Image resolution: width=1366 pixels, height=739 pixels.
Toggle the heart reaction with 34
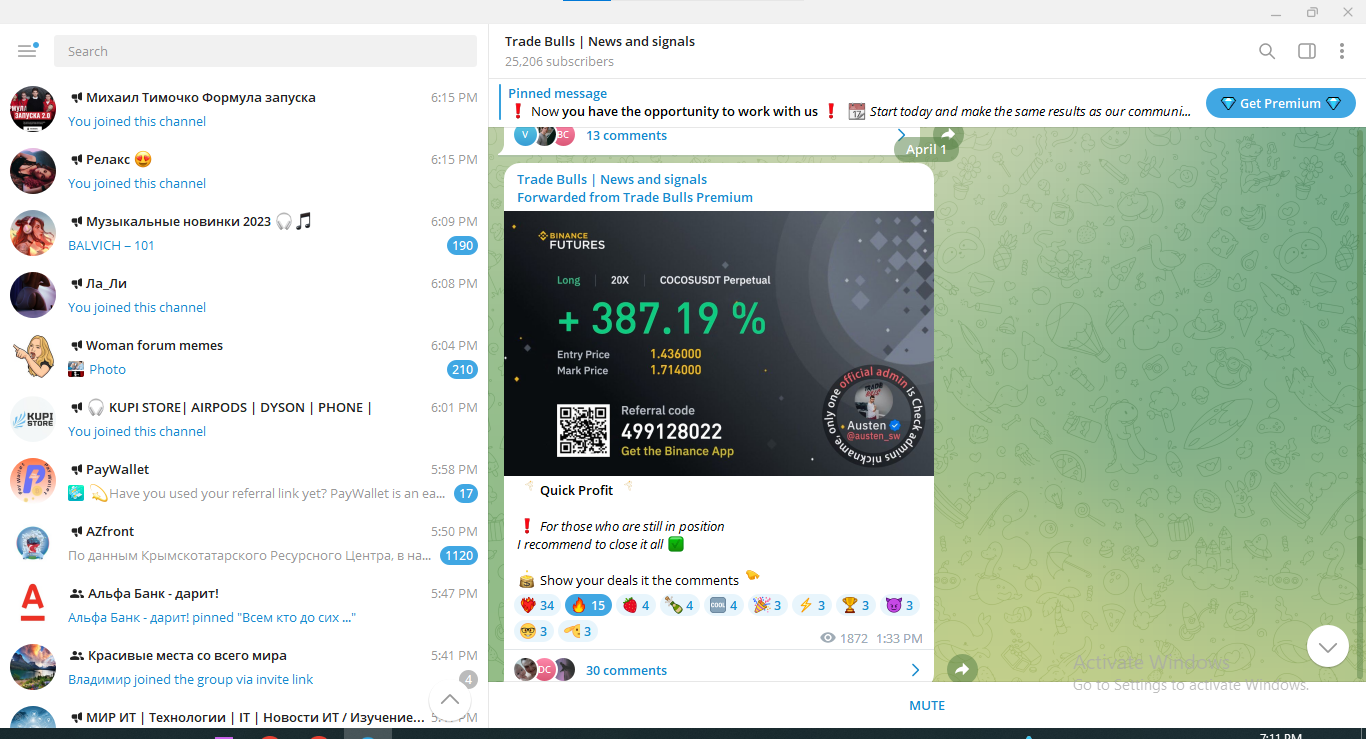click(537, 605)
